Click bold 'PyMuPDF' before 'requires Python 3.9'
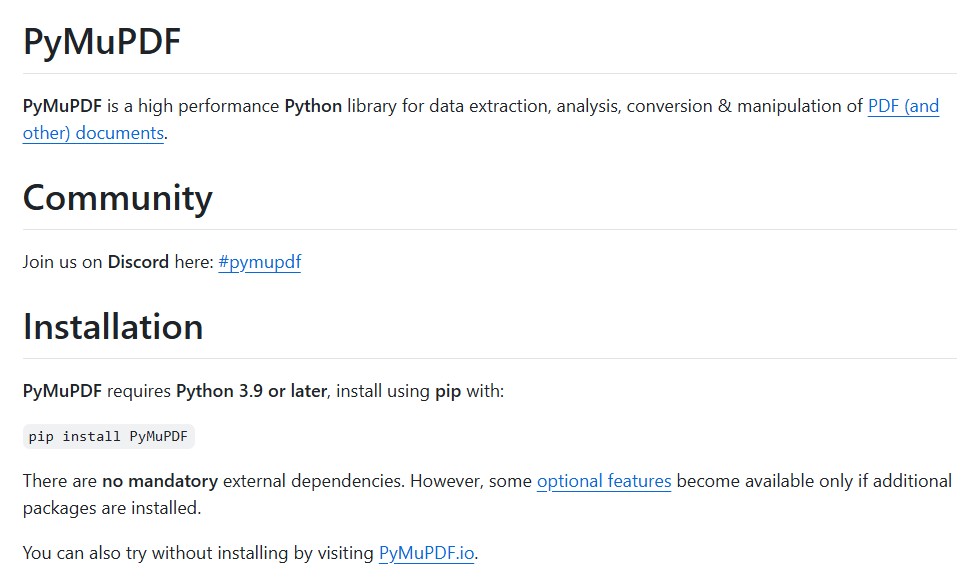This screenshot has height=585, width=976. pyautogui.click(x=62, y=391)
